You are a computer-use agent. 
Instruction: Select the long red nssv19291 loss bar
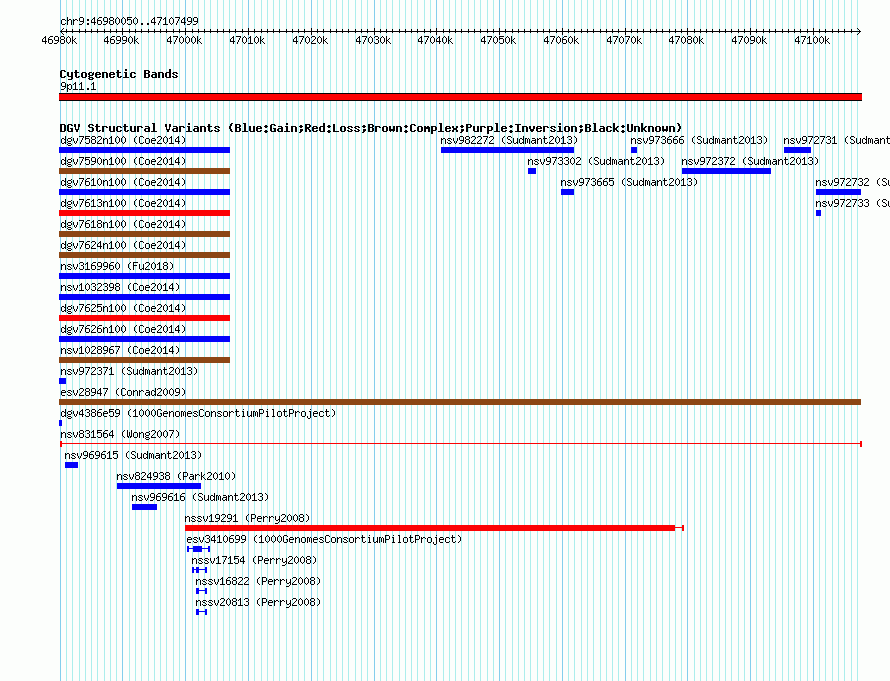pyautogui.click(x=434, y=528)
